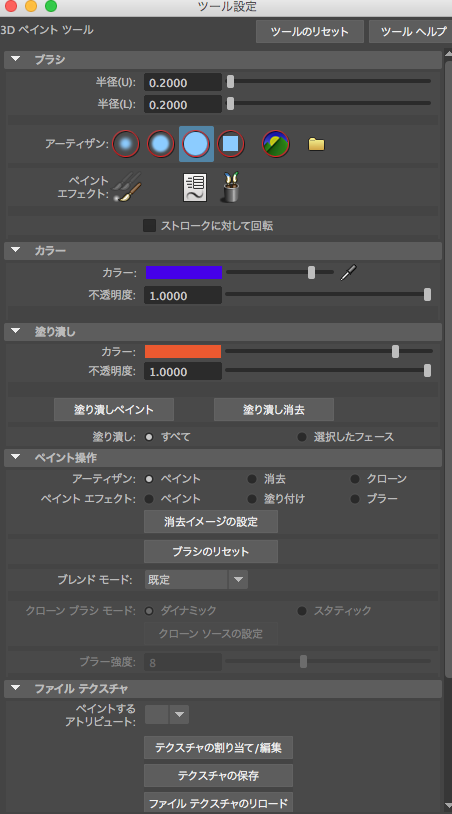Open the brush shape folder browser

317,144
